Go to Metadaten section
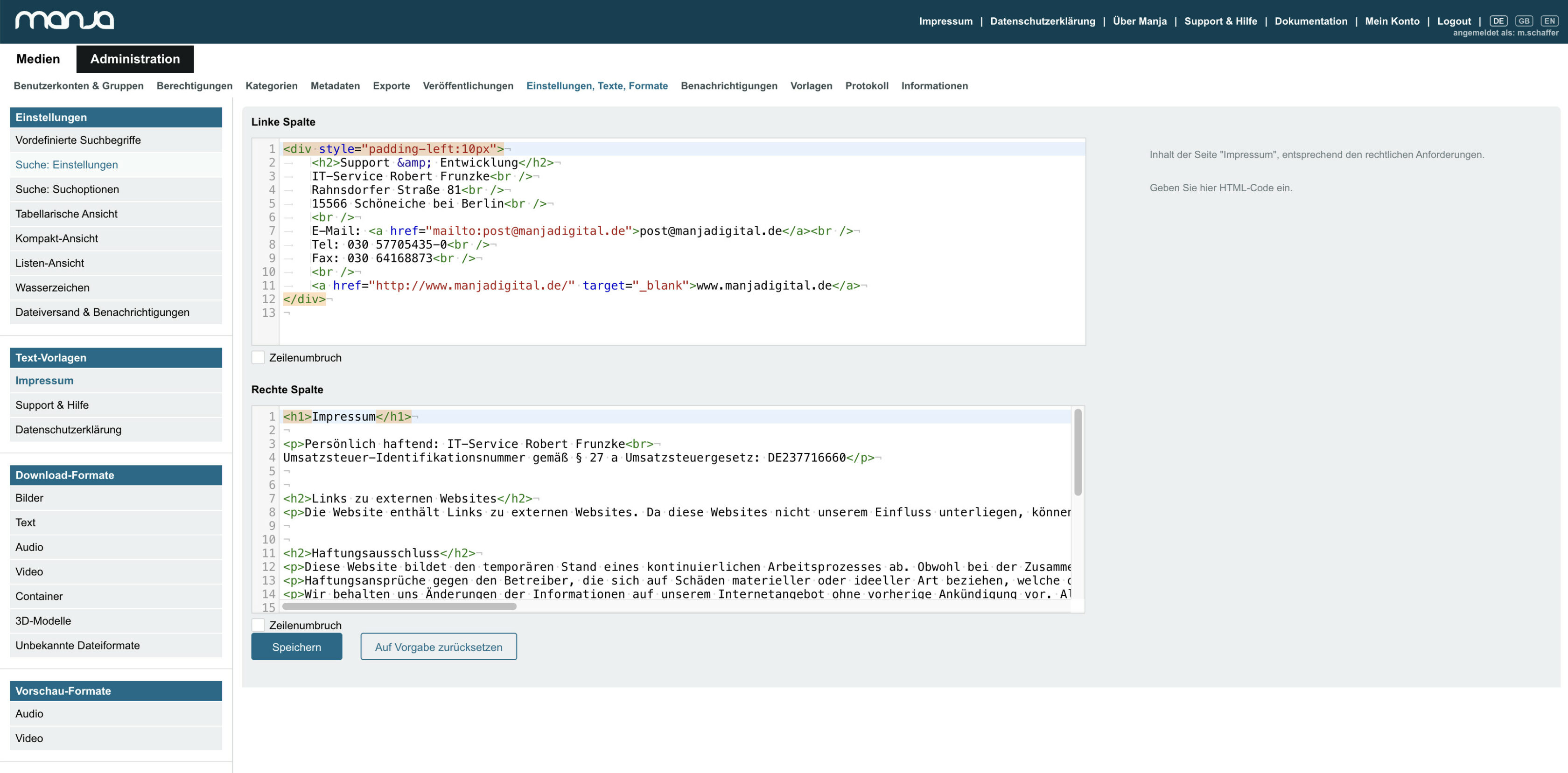1568x773 pixels. pyautogui.click(x=336, y=86)
